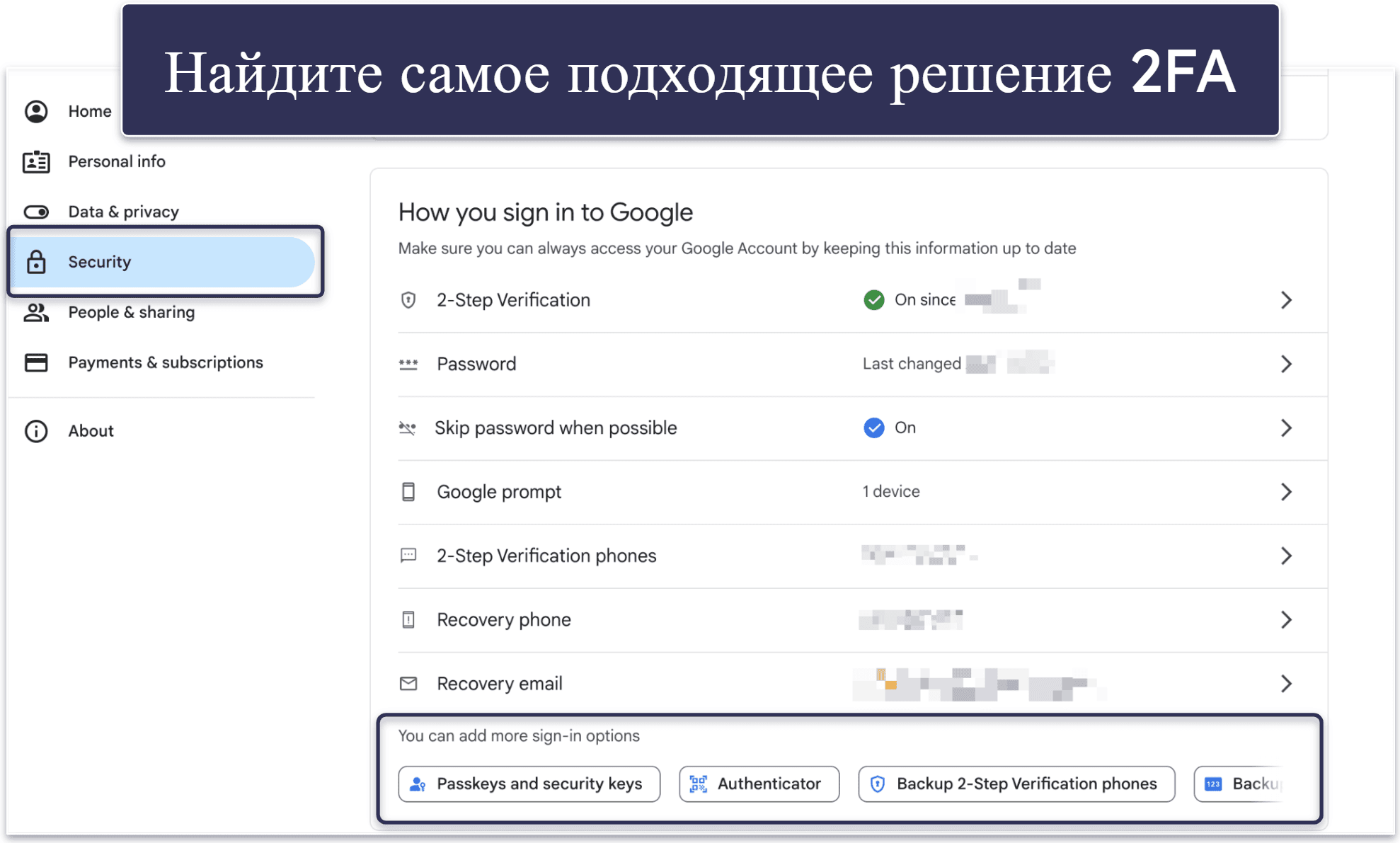Open Personal info section
The image size is (1400, 843).
(117, 162)
